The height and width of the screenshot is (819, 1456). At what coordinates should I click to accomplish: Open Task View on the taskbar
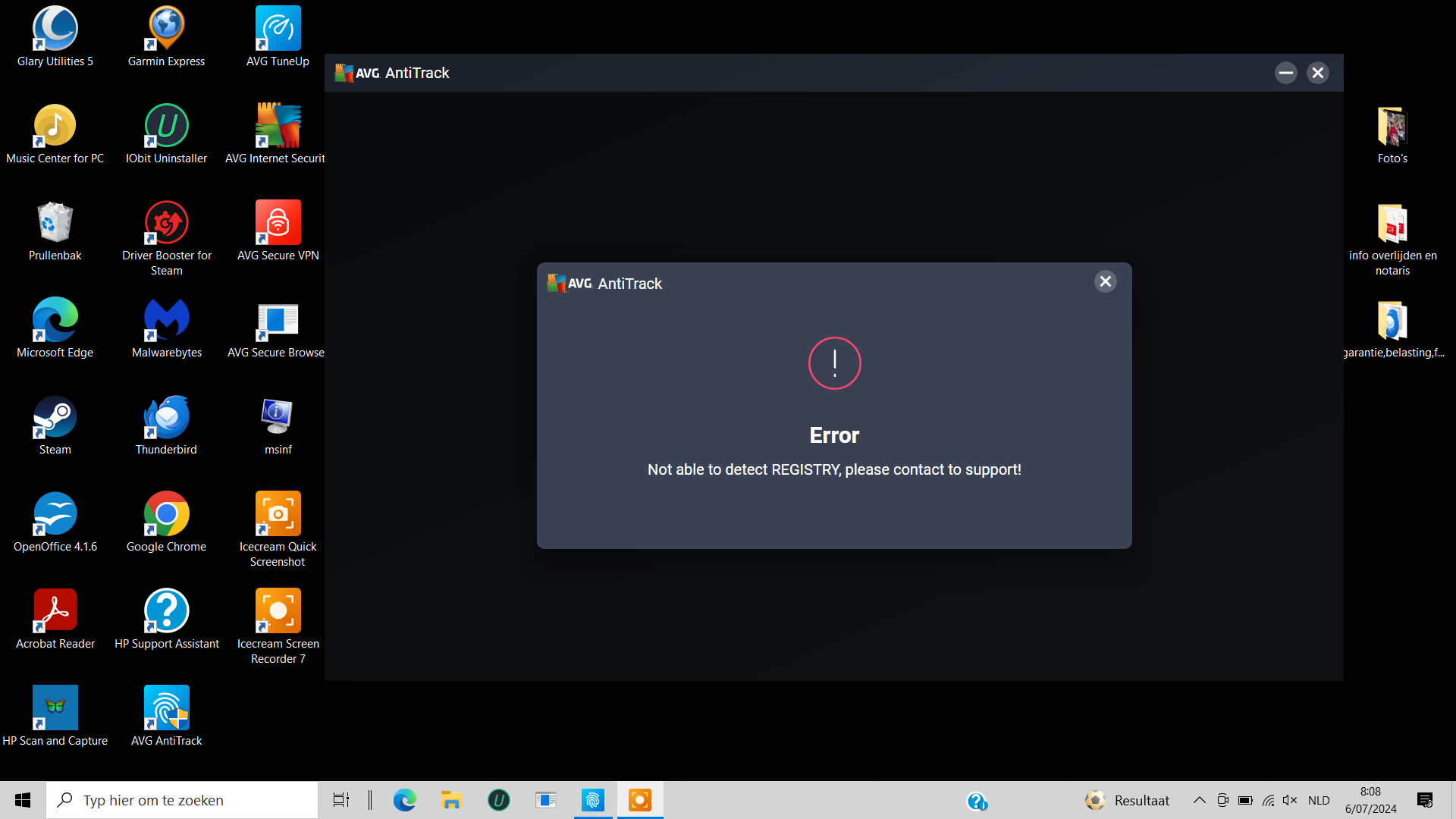click(x=341, y=800)
